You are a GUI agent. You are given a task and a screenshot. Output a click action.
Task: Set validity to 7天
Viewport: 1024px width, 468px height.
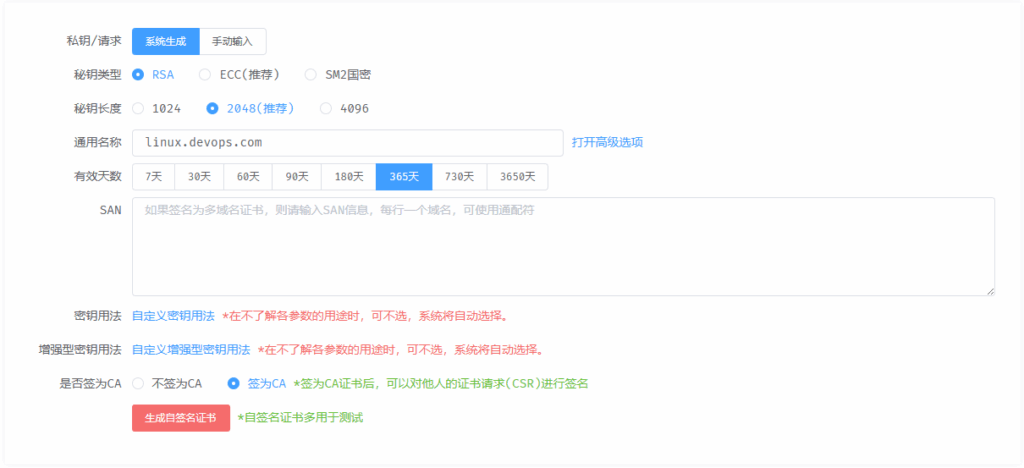[x=153, y=176]
